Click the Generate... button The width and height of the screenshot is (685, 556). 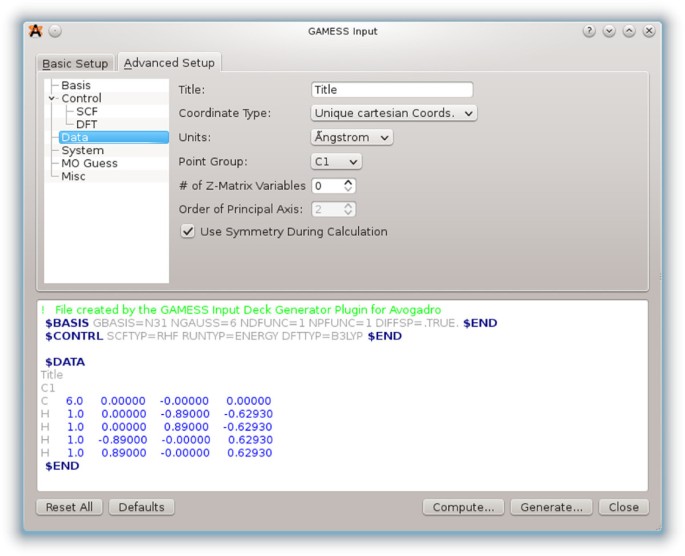click(x=551, y=507)
